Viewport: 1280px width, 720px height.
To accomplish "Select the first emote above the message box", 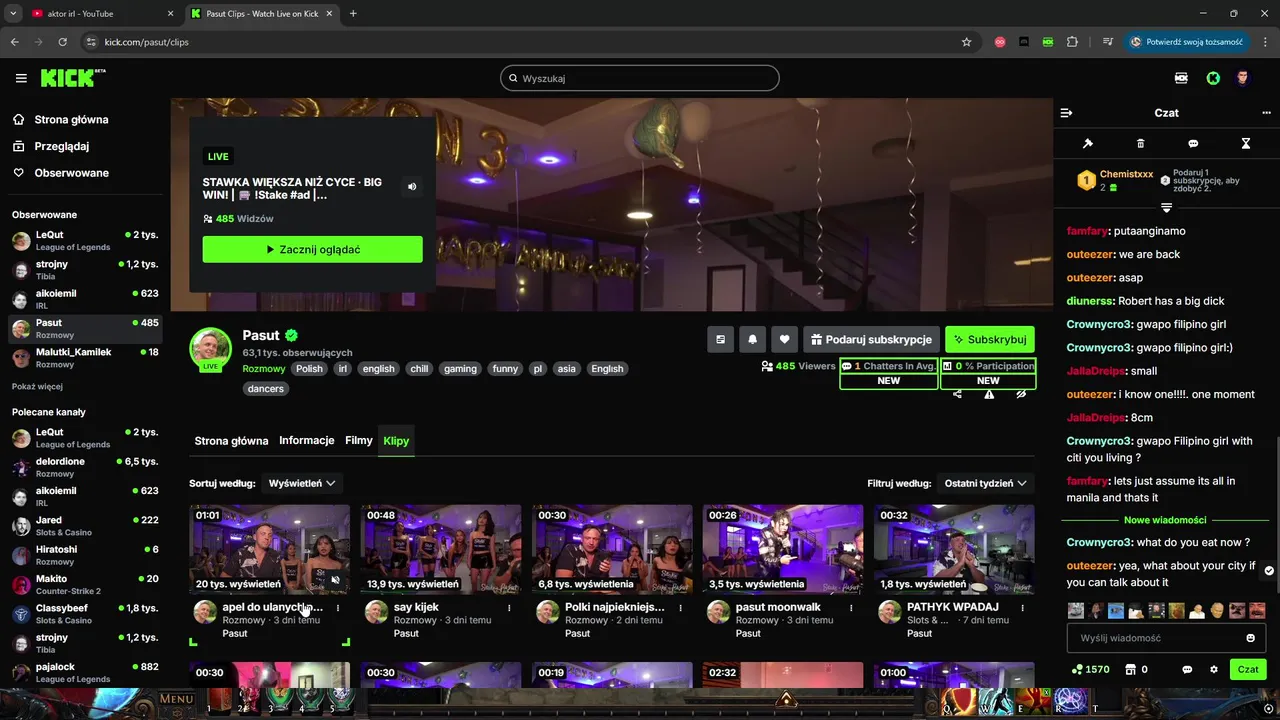I will tap(1076, 610).
